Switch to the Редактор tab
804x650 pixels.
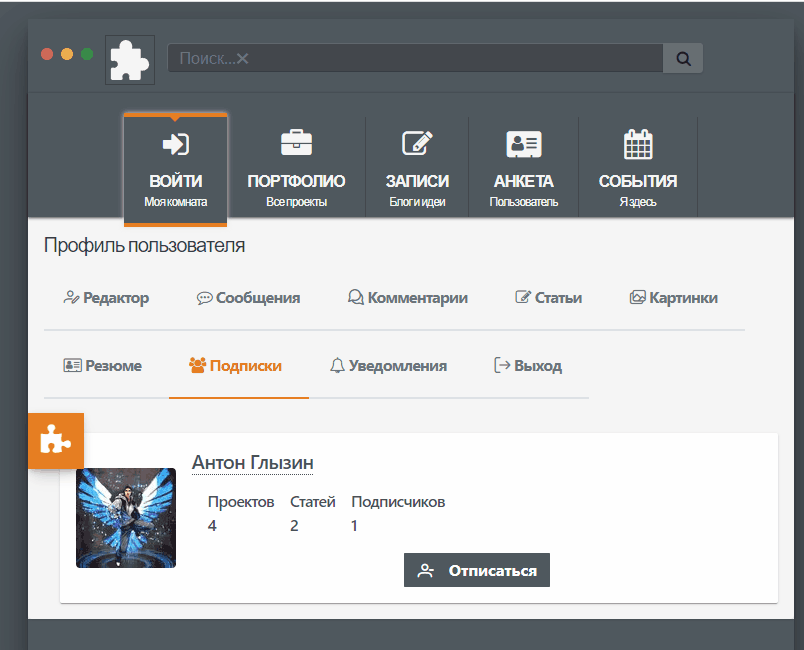106,298
